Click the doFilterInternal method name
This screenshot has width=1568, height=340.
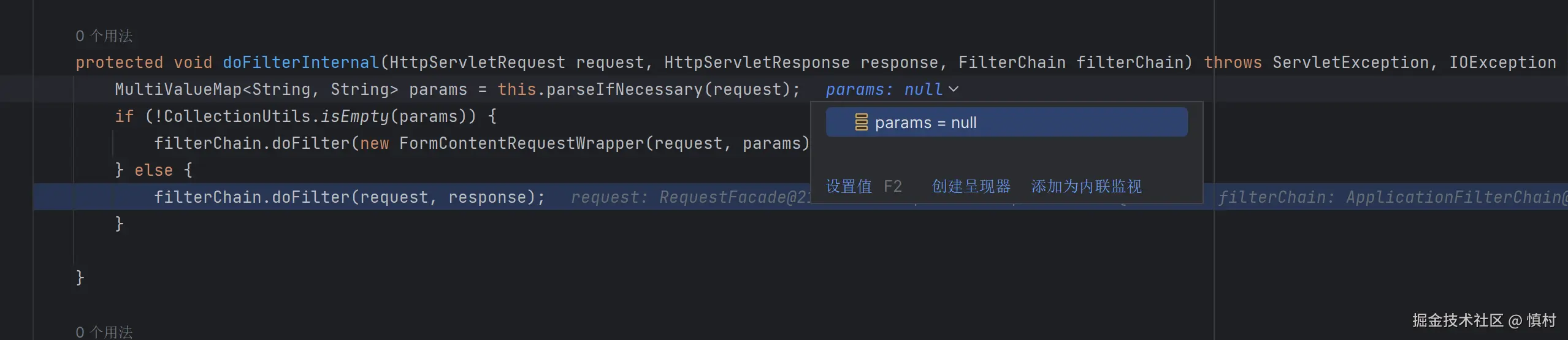(x=300, y=62)
